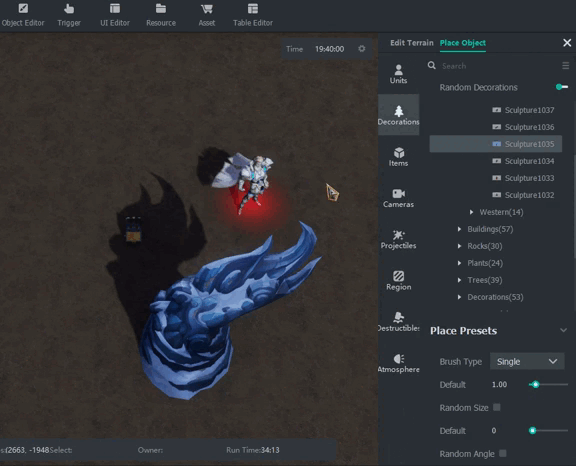Viewport: 576px width, 466px height.
Task: Click the default size value 1.00
Action: pos(499,384)
